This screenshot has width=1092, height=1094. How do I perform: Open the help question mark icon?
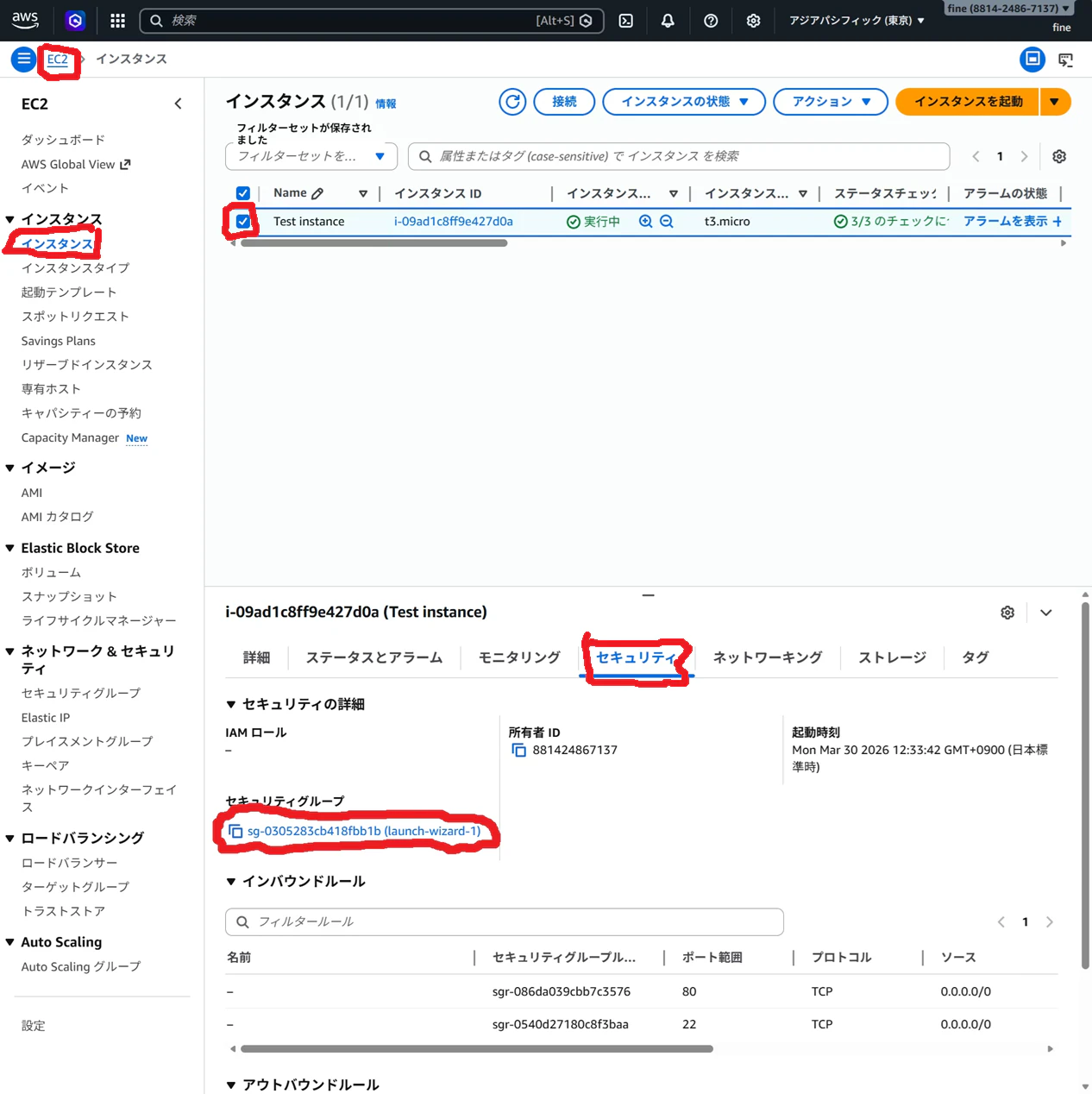coord(711,21)
